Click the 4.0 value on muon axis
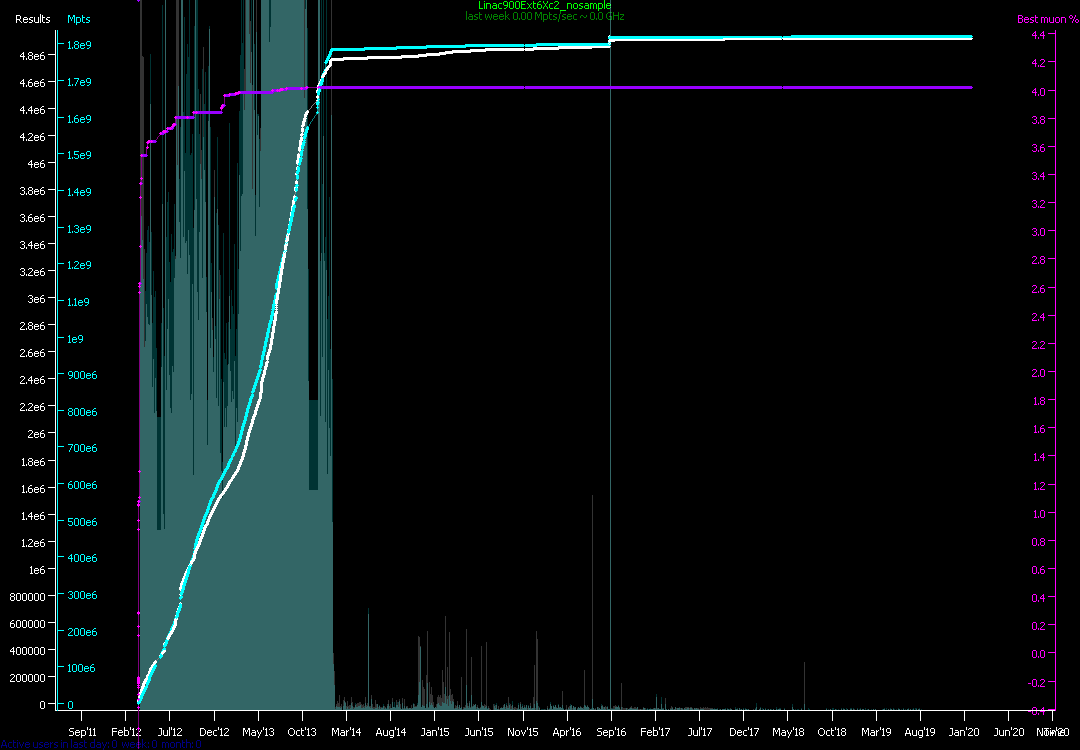Screen dimensions: 1080x750 [1038, 92]
